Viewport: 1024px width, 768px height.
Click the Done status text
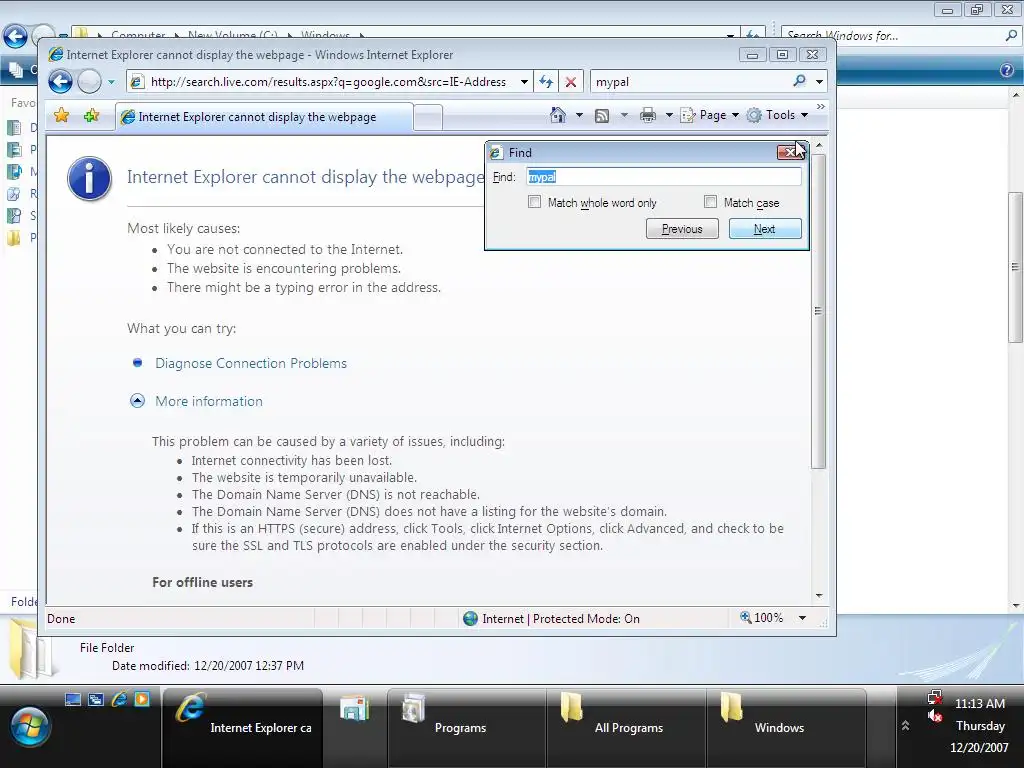(61, 618)
